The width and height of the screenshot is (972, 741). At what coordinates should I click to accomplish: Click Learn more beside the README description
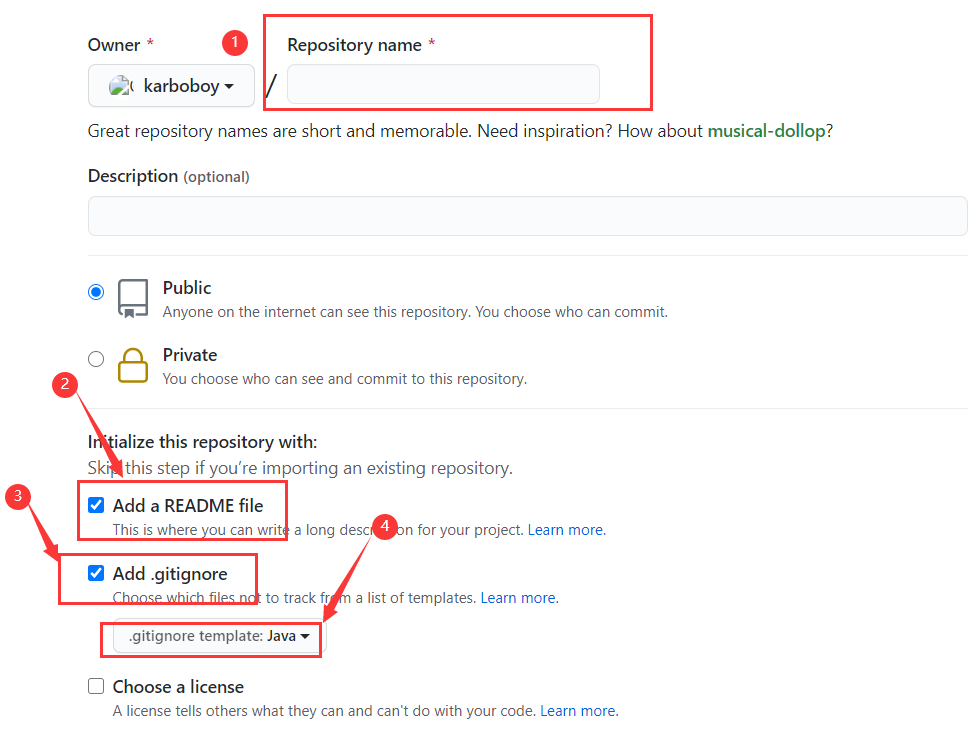pos(566,530)
